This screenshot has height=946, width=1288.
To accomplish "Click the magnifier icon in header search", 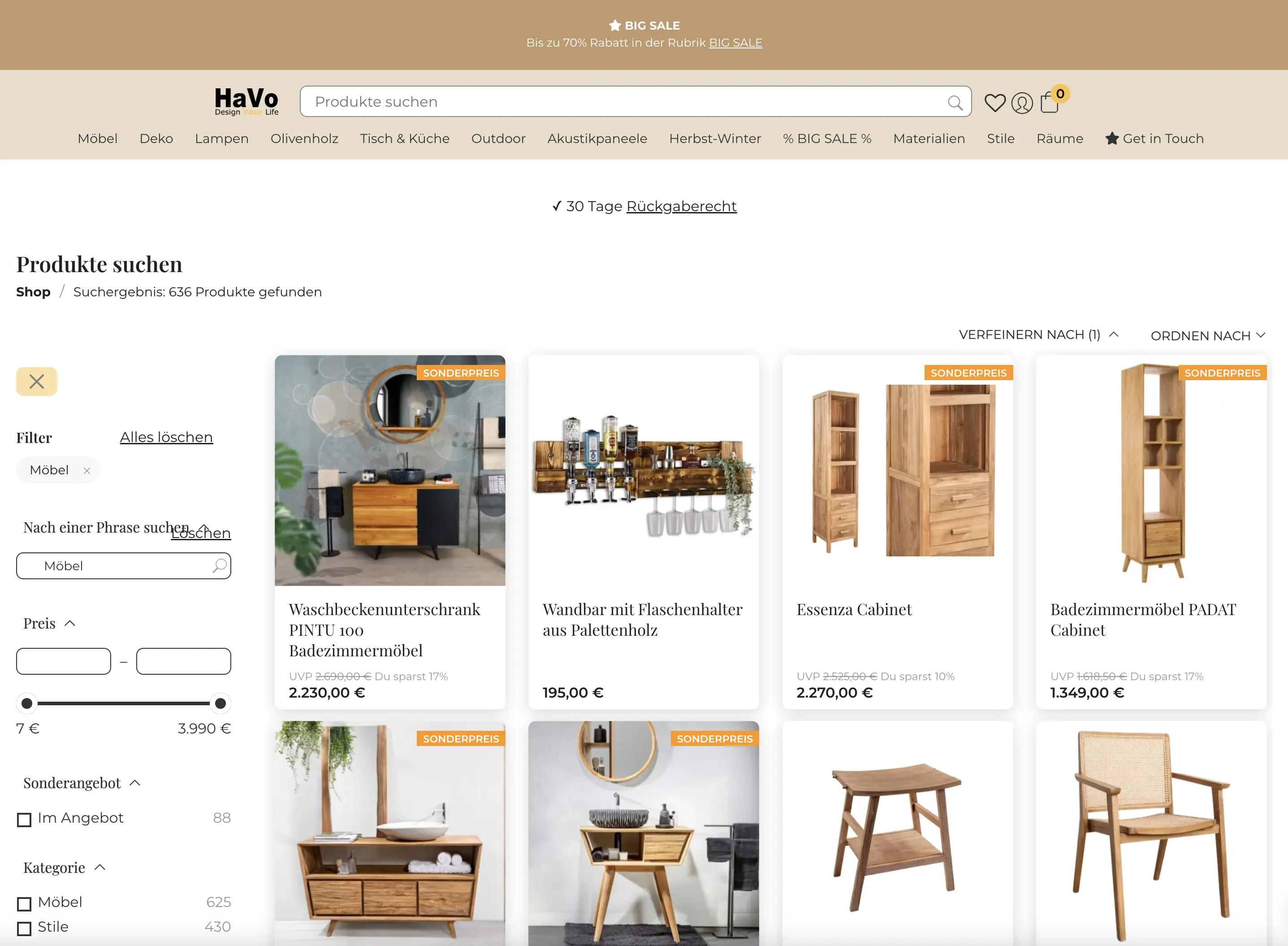I will coord(955,103).
